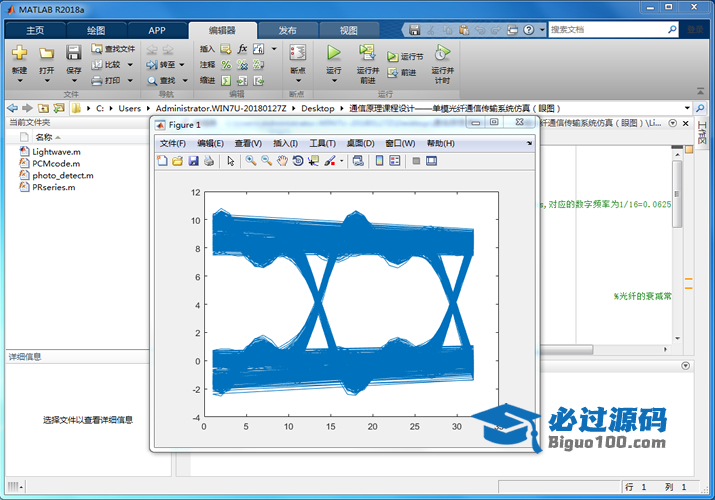
Task: Select the Zoom In tool in Figure 1
Action: tap(251, 160)
